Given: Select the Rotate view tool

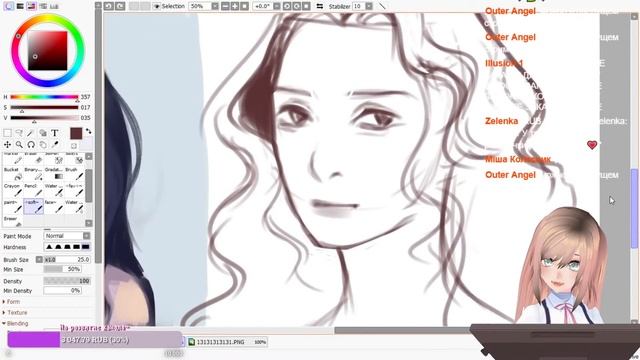Looking at the screenshot, I should [31, 144].
